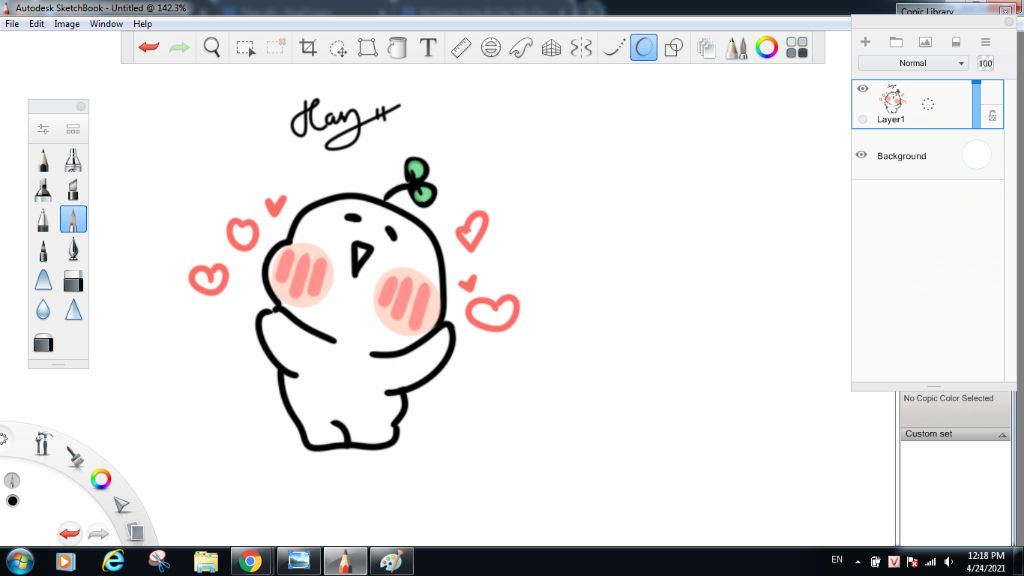This screenshot has width=1024, height=576.
Task: Open Google Chrome from the taskbar
Action: tap(250, 561)
